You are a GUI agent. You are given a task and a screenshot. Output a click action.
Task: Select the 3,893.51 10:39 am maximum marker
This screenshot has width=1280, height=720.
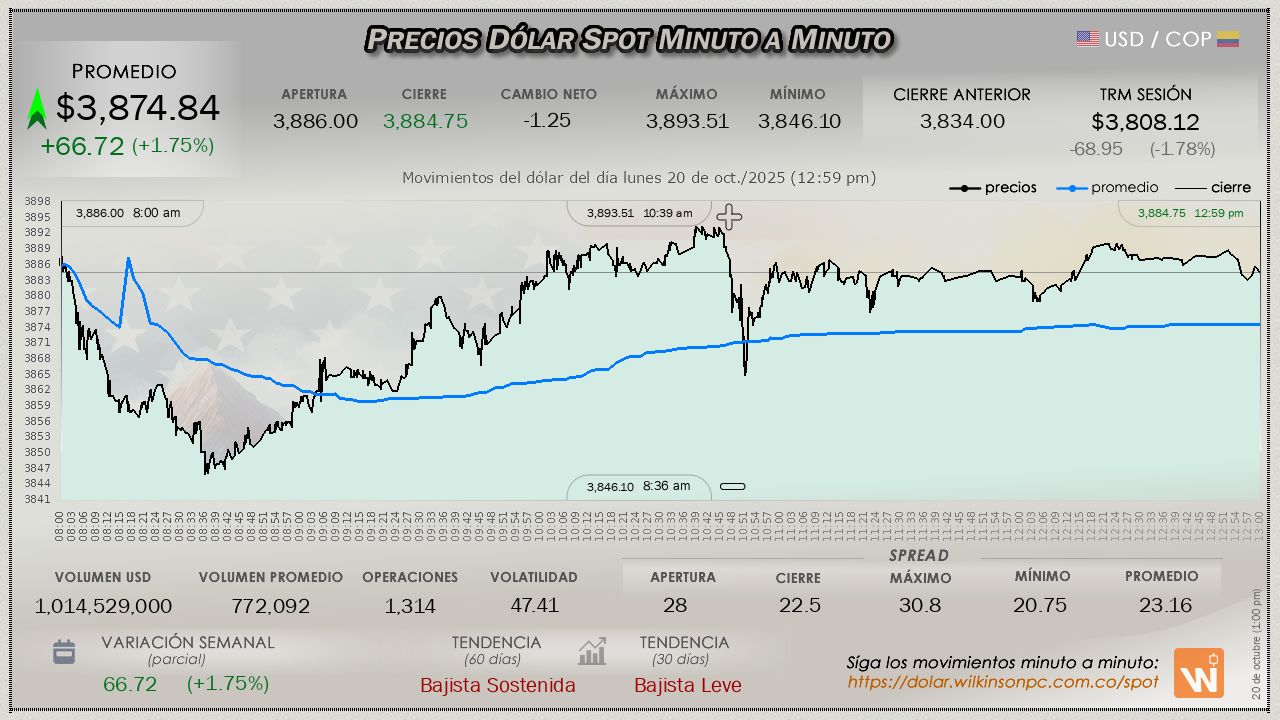(x=639, y=213)
